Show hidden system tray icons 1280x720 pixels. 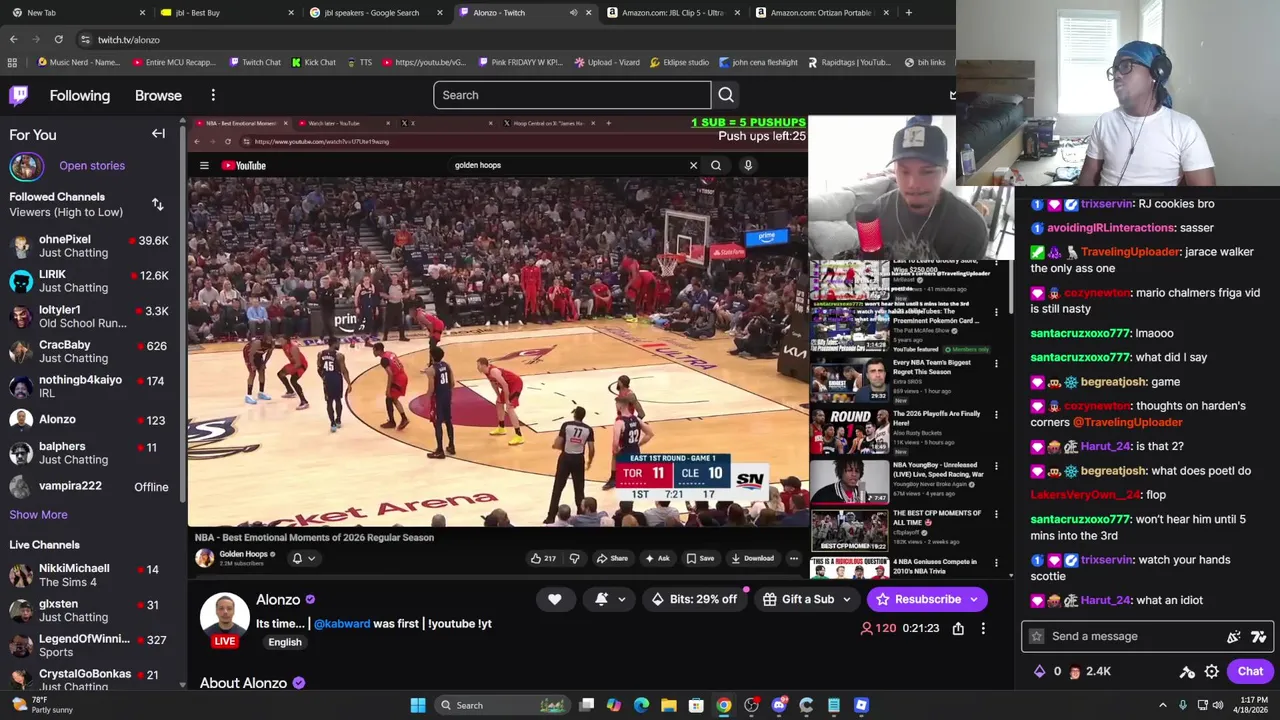(1162, 705)
